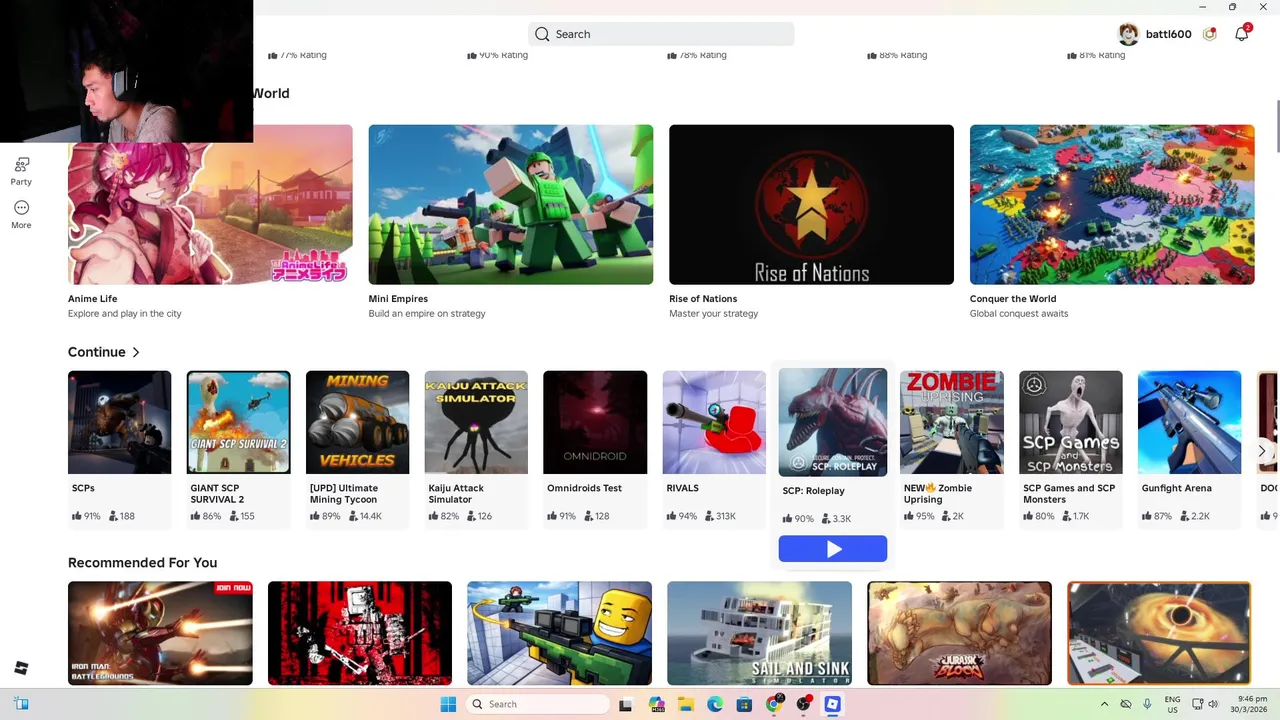Click the volume tray icon
Viewport: 1280px width, 720px height.
pos(1213,704)
